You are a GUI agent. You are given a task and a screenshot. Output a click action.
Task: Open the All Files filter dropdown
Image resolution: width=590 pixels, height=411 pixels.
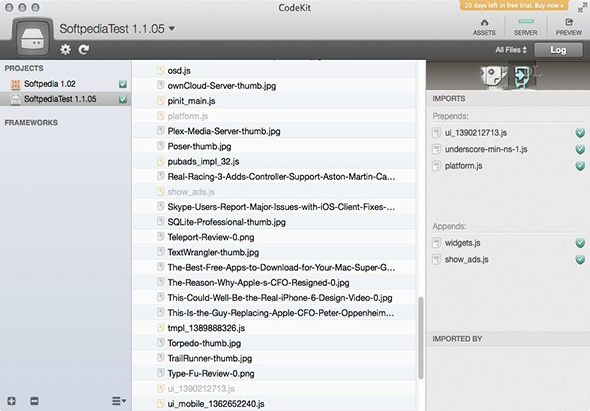(511, 50)
